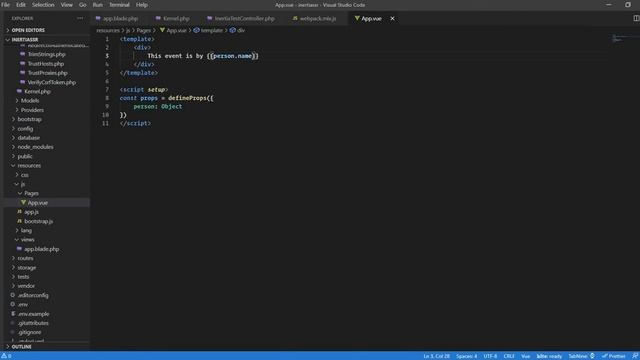Open .gitattributes file

pos(33,323)
